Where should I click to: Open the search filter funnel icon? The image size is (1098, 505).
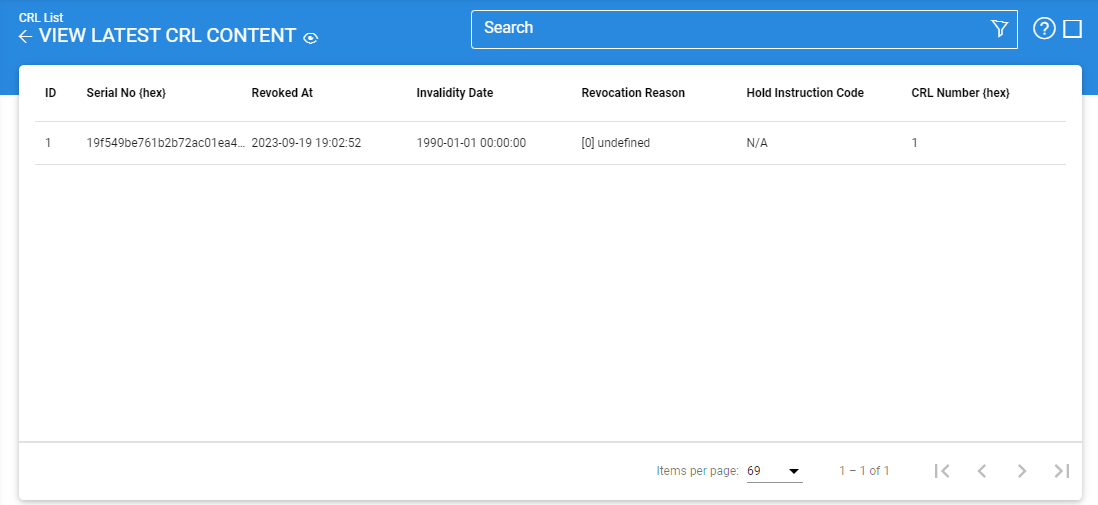[999, 29]
